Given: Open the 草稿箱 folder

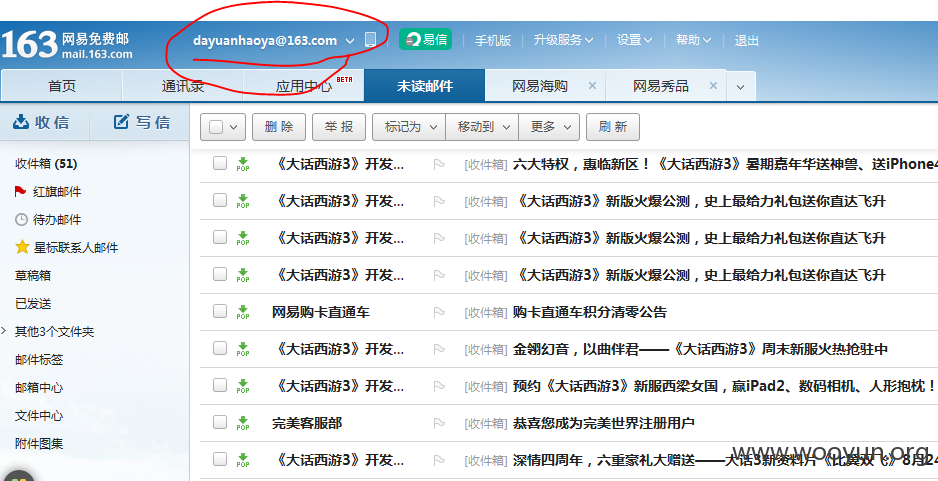Looking at the screenshot, I should [x=33, y=275].
